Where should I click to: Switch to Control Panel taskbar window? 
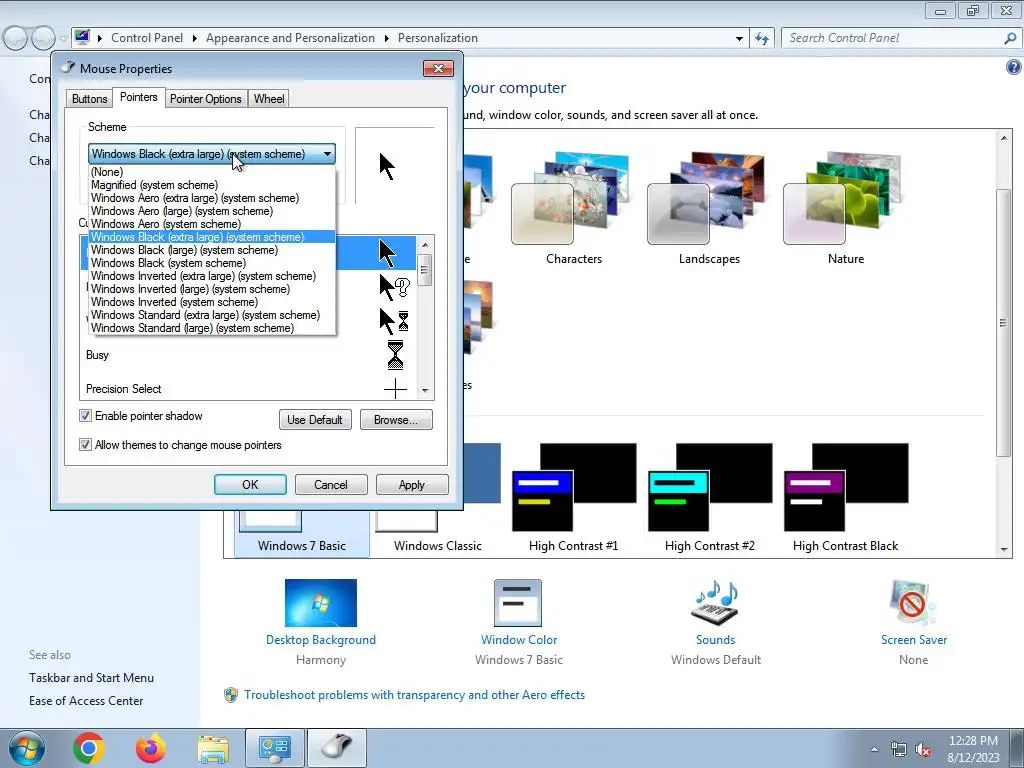tap(274, 748)
